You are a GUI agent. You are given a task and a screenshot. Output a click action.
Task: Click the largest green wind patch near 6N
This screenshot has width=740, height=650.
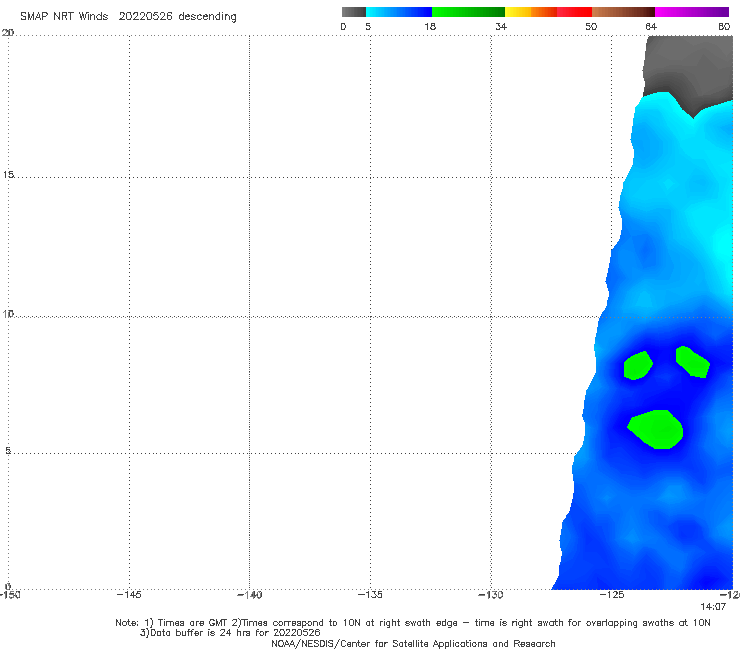656,430
